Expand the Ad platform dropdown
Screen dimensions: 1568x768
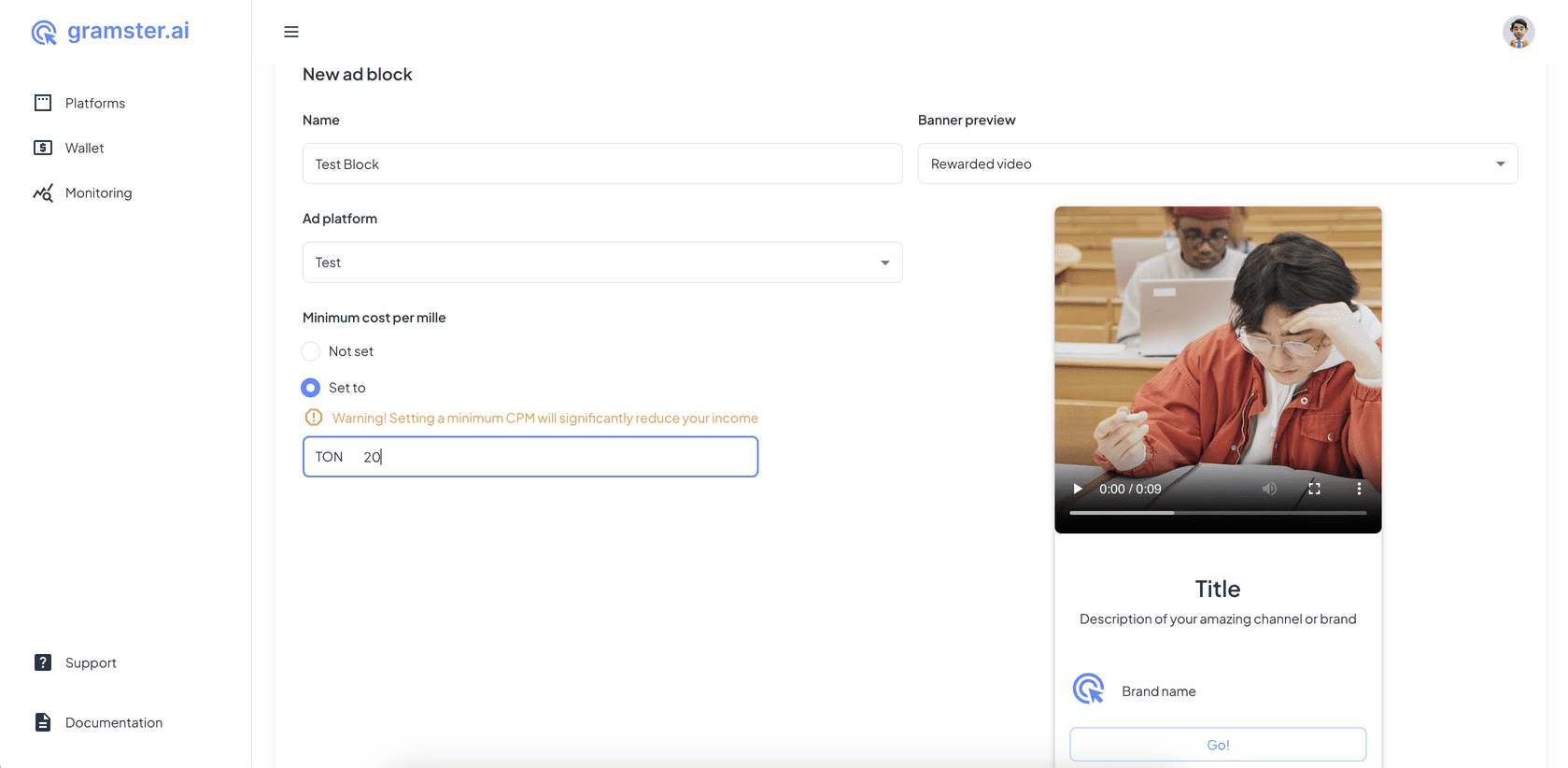[602, 263]
